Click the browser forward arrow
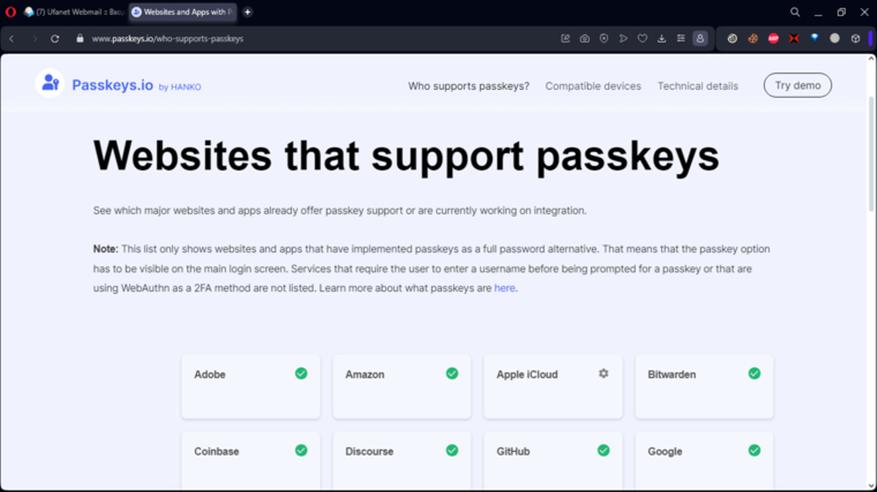The image size is (877, 492). tap(35, 39)
